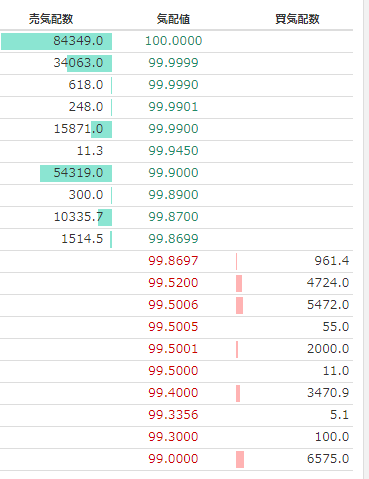
Task: Click buy quantity 5.1
Action: point(339,415)
